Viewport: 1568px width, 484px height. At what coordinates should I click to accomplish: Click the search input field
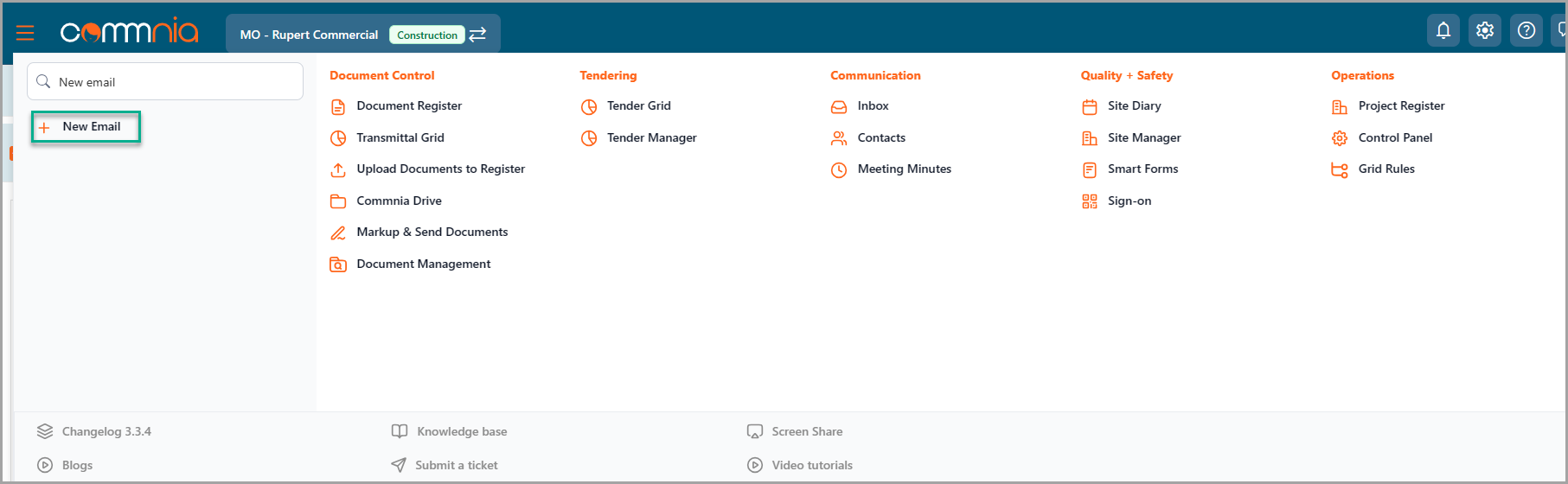point(173,82)
